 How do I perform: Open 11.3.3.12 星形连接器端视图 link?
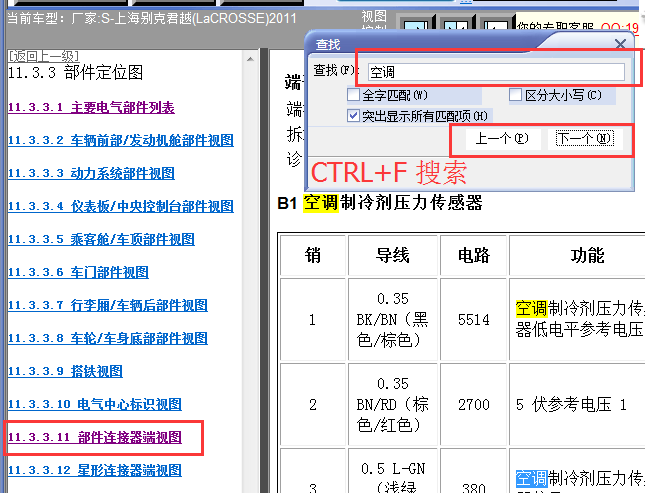coord(95,470)
